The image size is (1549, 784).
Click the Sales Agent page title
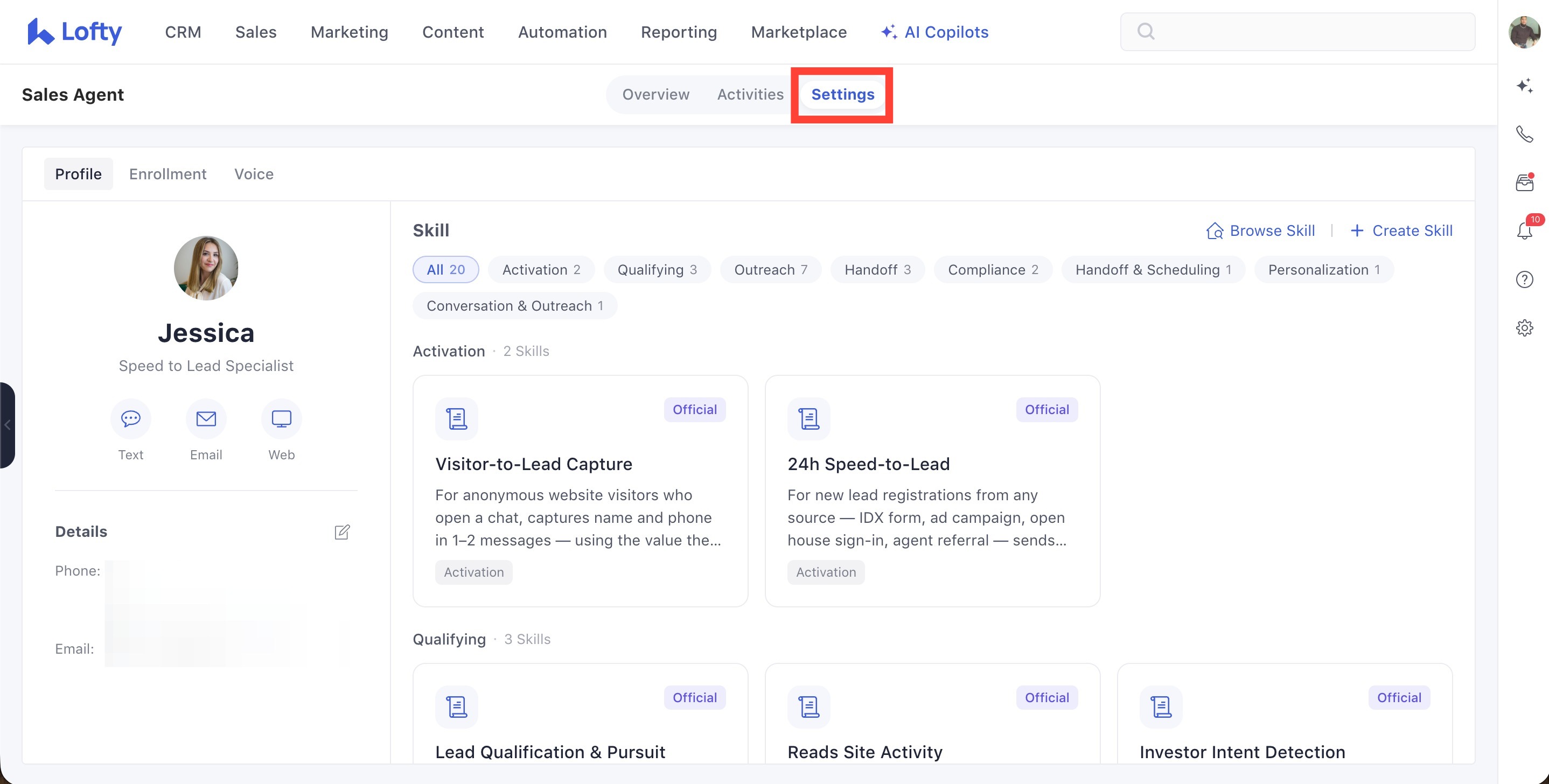(73, 94)
